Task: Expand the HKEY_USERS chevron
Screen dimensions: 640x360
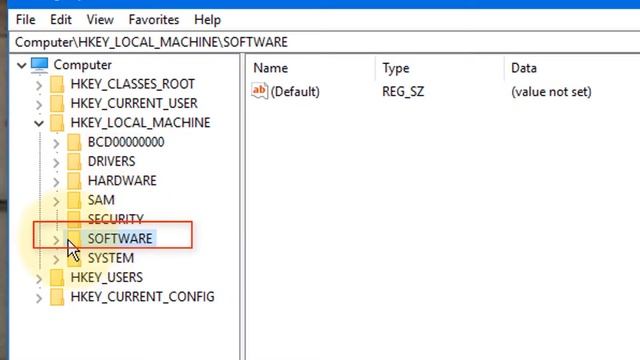Action: click(39, 279)
